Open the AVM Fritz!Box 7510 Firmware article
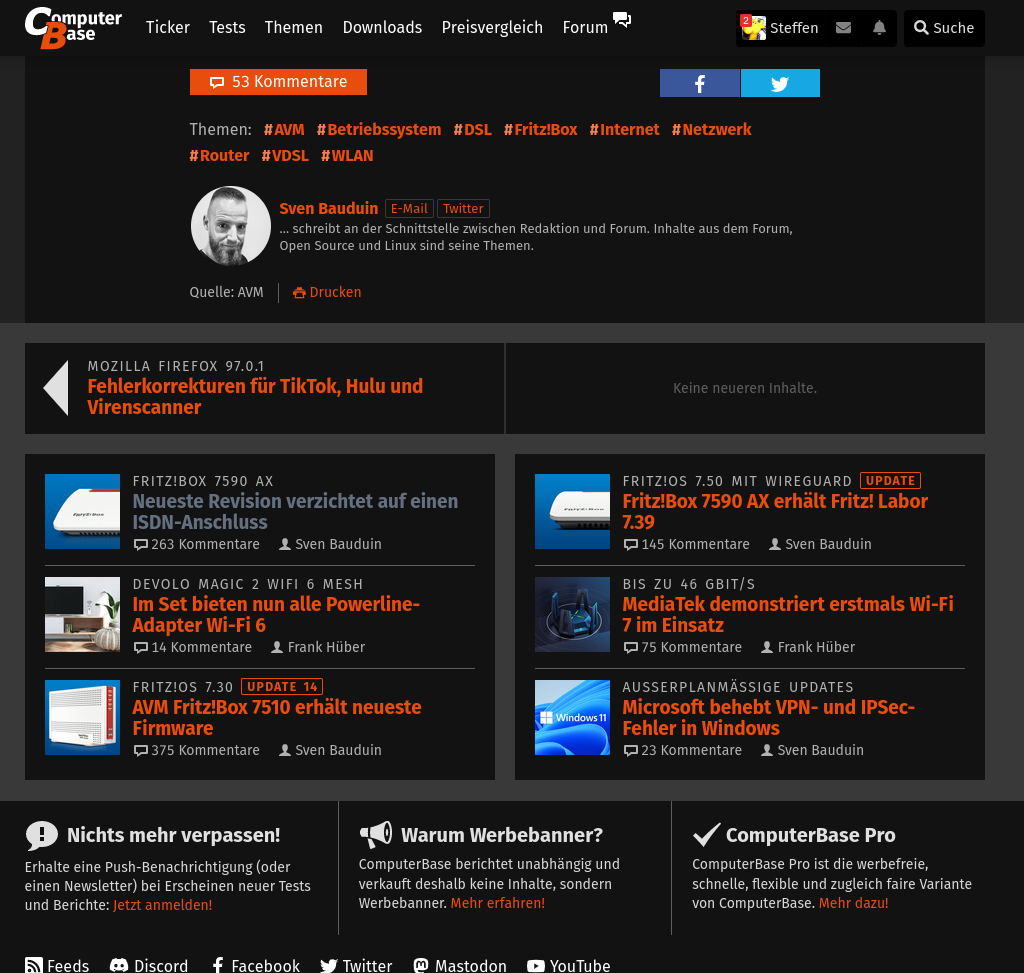1024x973 pixels. pos(277,718)
